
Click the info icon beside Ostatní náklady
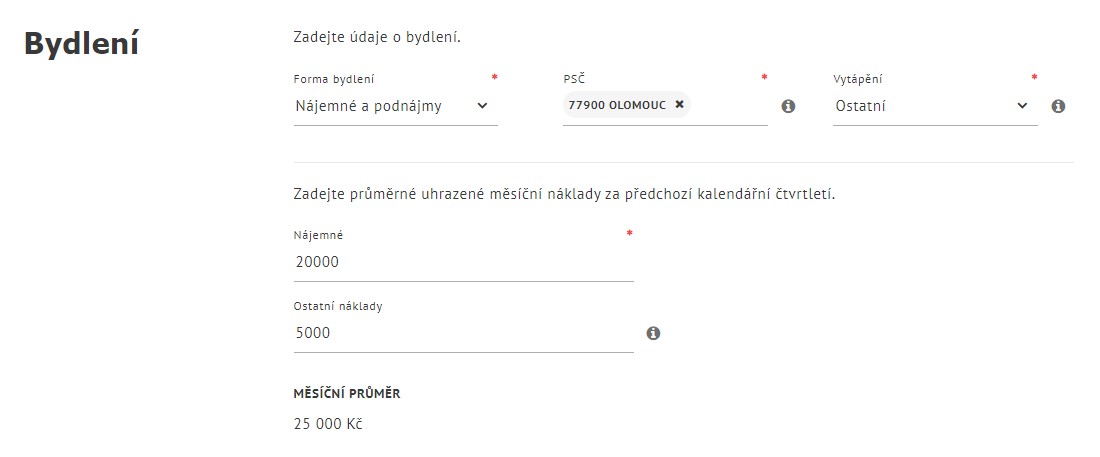(x=653, y=333)
